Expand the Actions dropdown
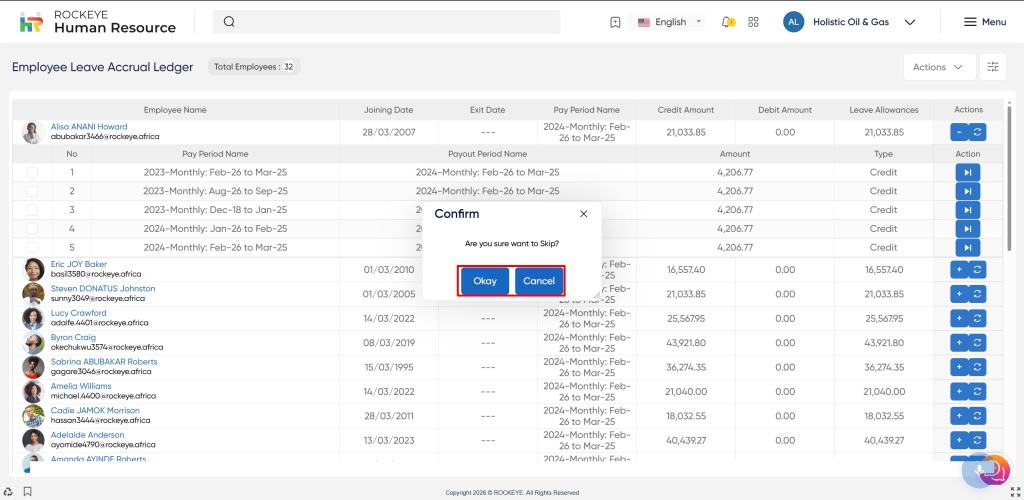Image resolution: width=1024 pixels, height=500 pixels. [938, 67]
